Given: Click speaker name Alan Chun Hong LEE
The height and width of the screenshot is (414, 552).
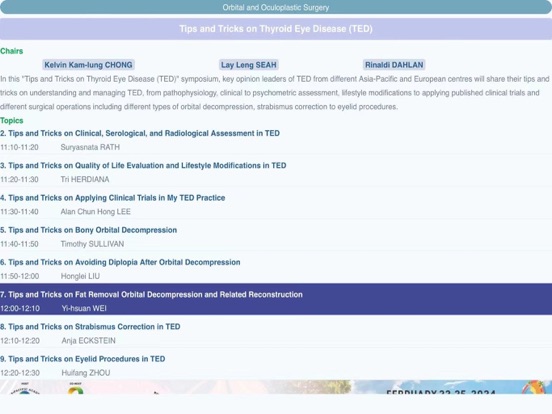Looking at the screenshot, I should point(95,212).
